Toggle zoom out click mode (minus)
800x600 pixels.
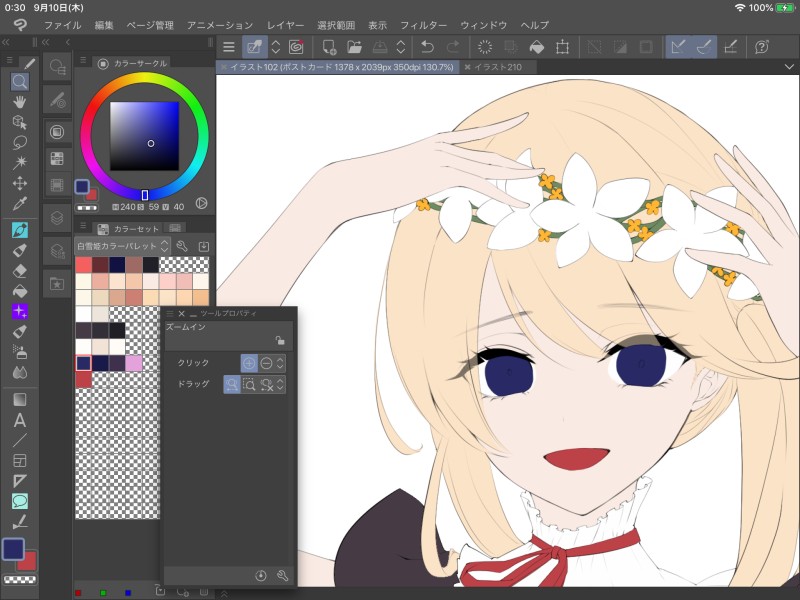266,363
